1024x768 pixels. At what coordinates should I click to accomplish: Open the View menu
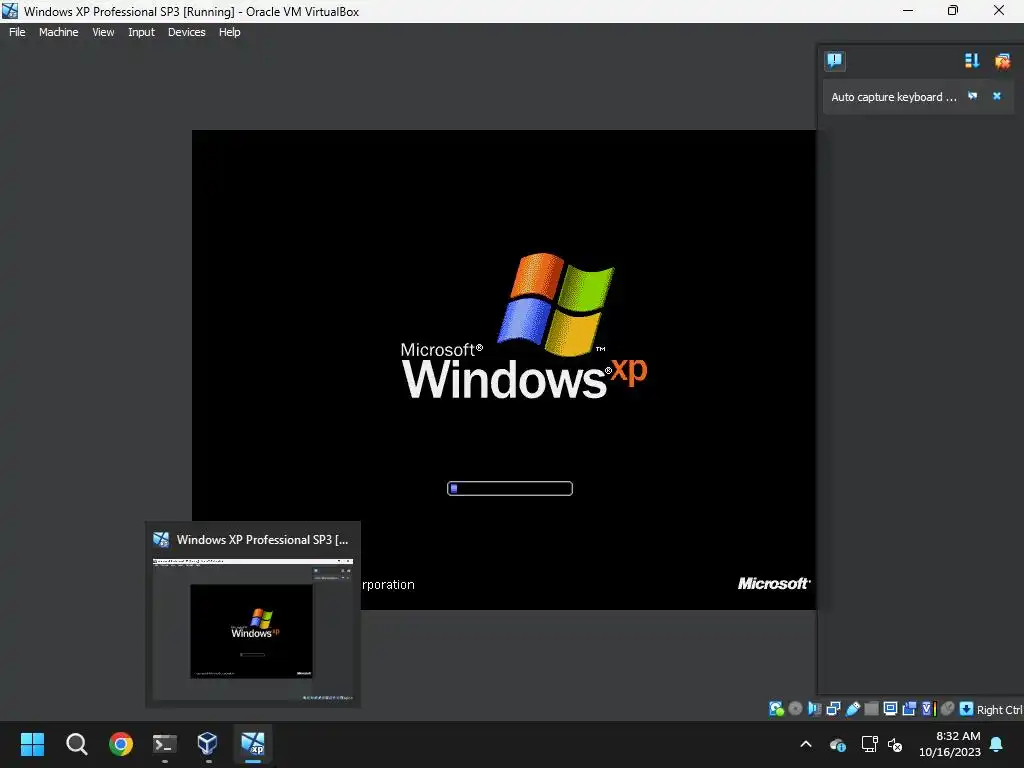coord(103,32)
